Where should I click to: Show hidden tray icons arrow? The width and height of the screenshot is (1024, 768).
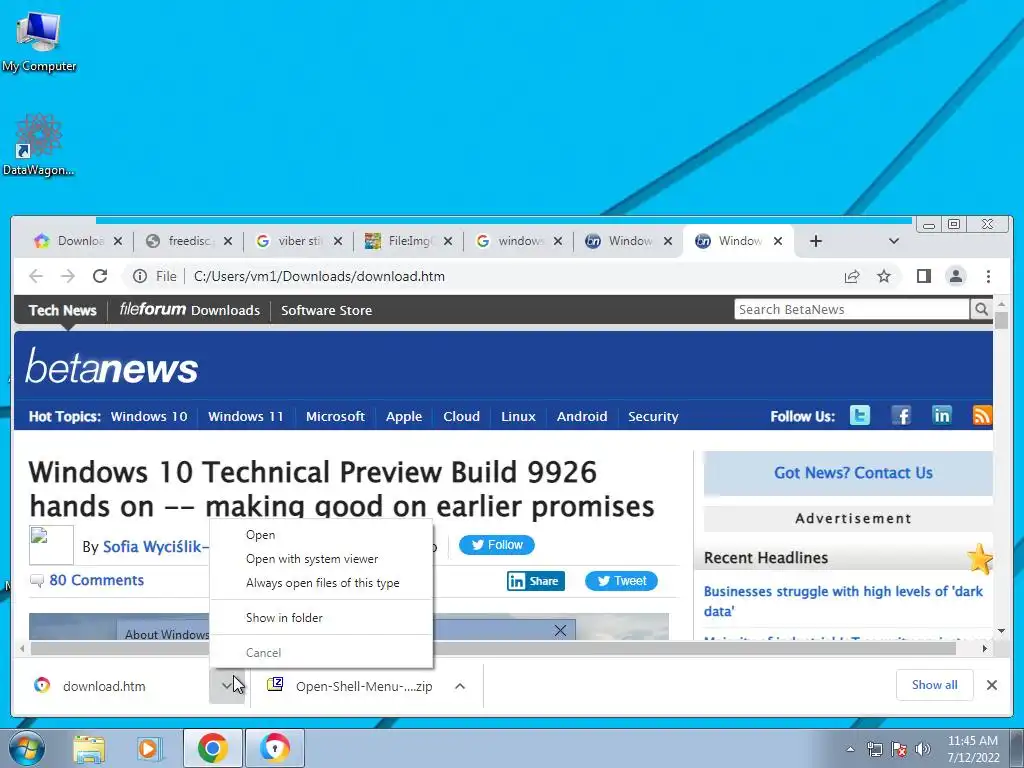coord(850,749)
